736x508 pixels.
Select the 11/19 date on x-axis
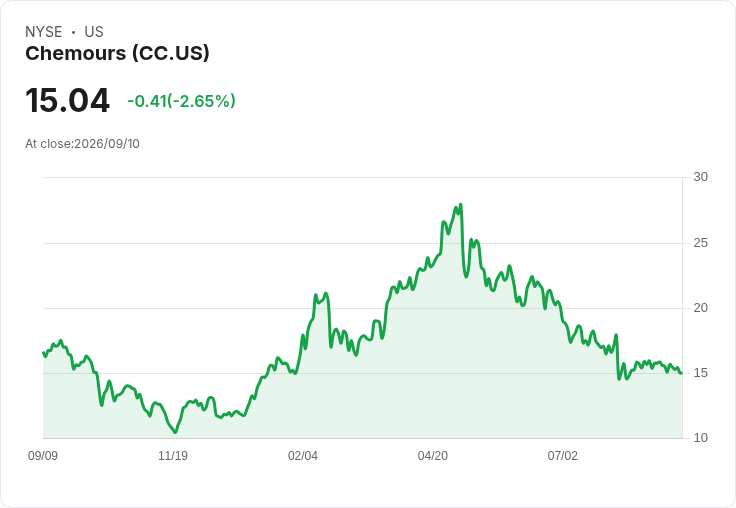[173, 455]
